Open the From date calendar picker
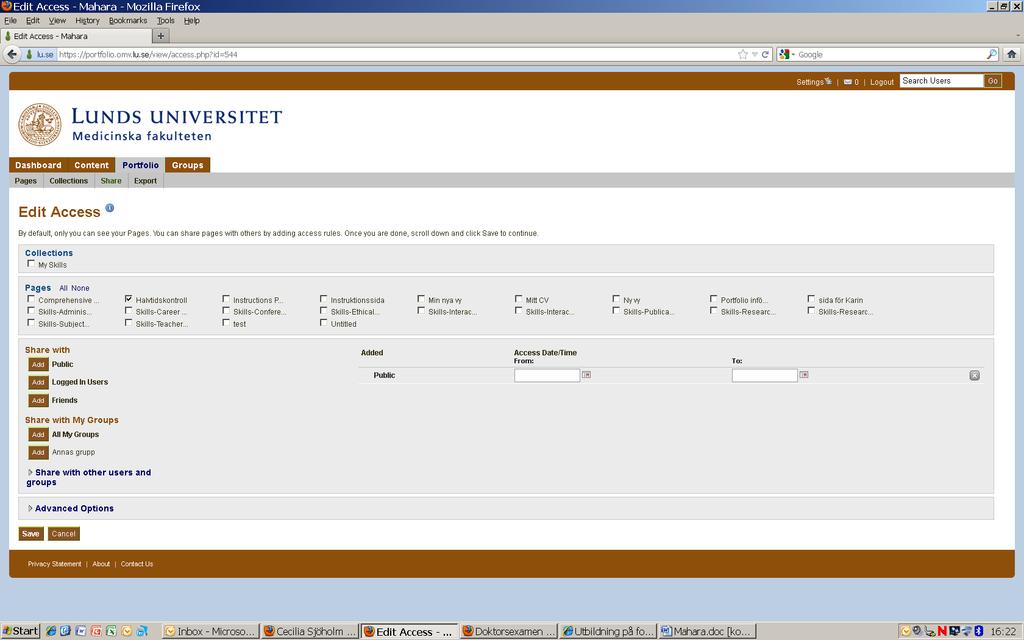The image size is (1024, 640). point(586,375)
